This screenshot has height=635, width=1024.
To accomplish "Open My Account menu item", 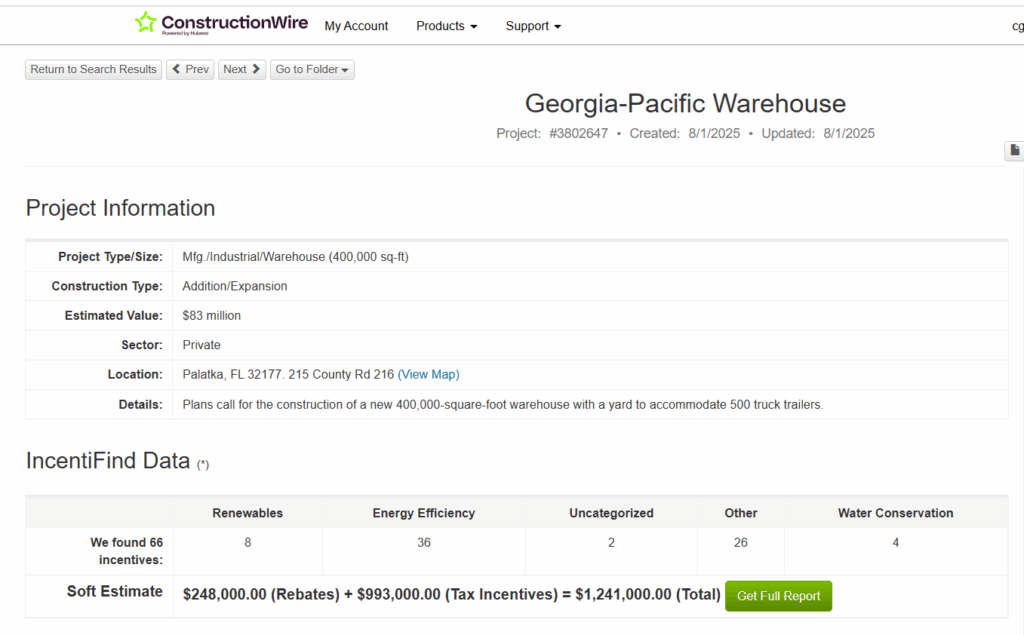I will click(x=356, y=26).
